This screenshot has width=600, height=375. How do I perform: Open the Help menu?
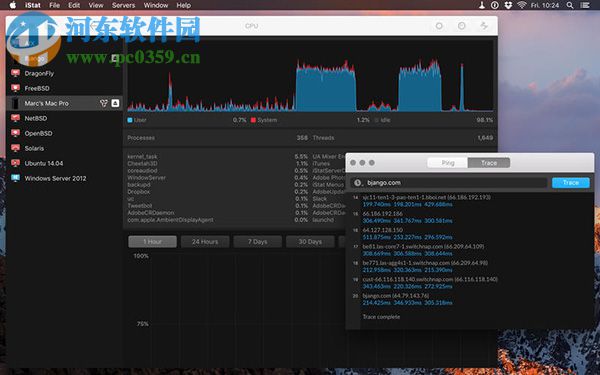pos(184,5)
